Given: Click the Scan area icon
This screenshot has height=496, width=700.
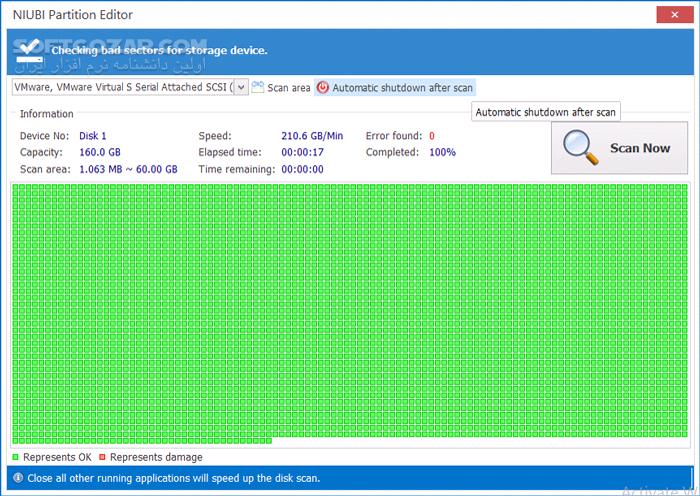Looking at the screenshot, I should click(x=258, y=87).
